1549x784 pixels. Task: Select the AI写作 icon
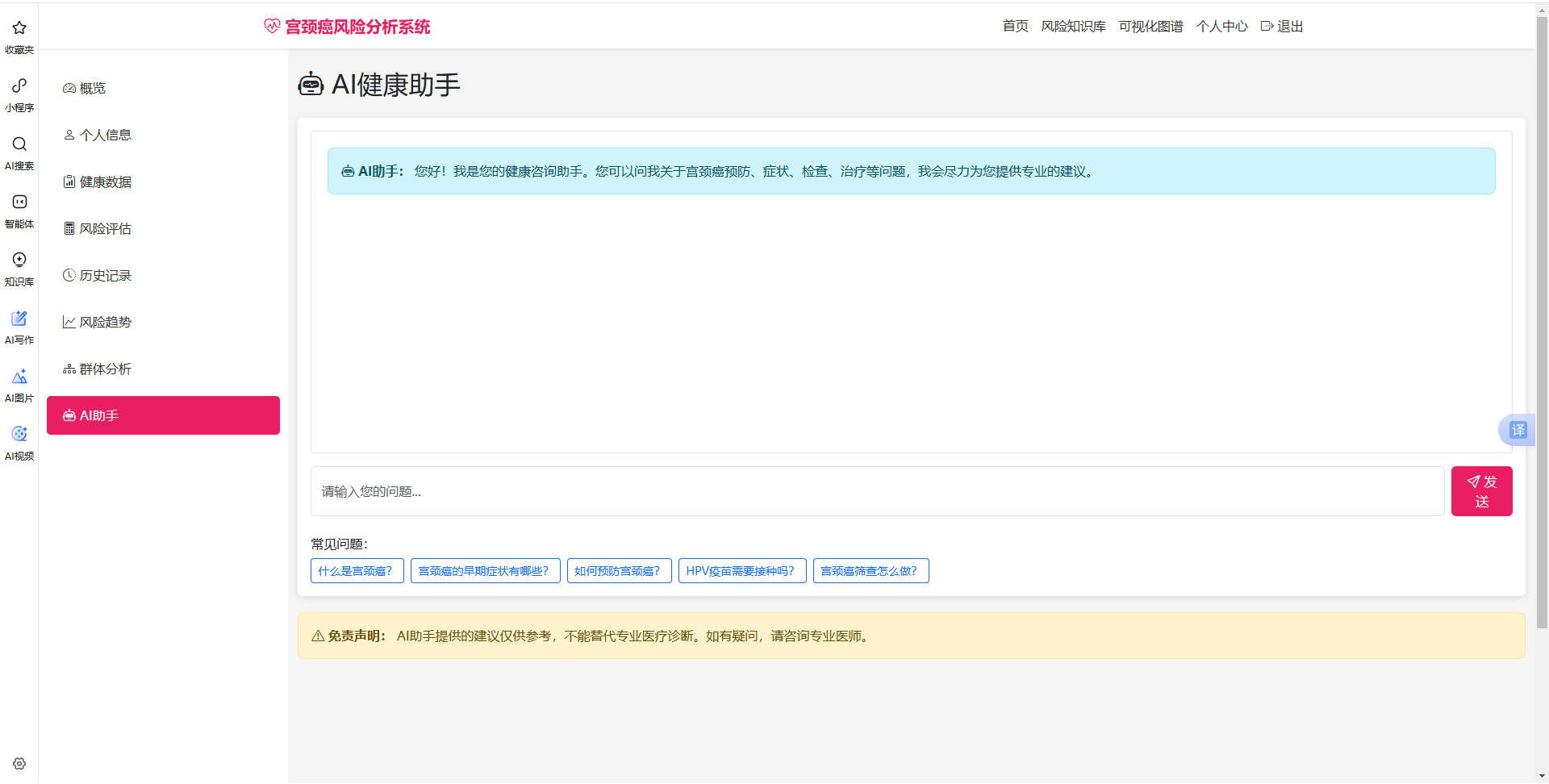tap(19, 326)
